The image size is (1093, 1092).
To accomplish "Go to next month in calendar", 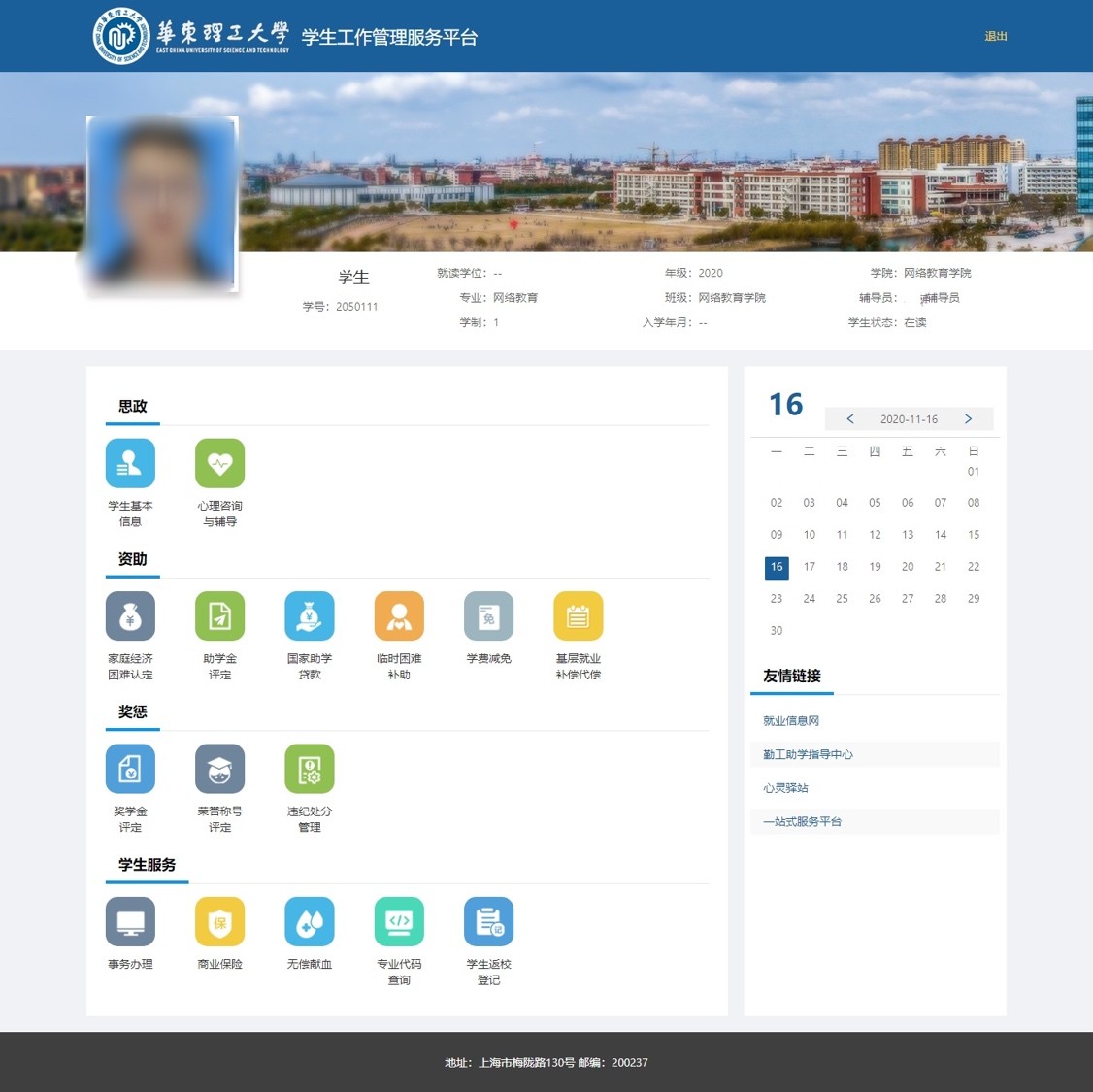I will (968, 419).
